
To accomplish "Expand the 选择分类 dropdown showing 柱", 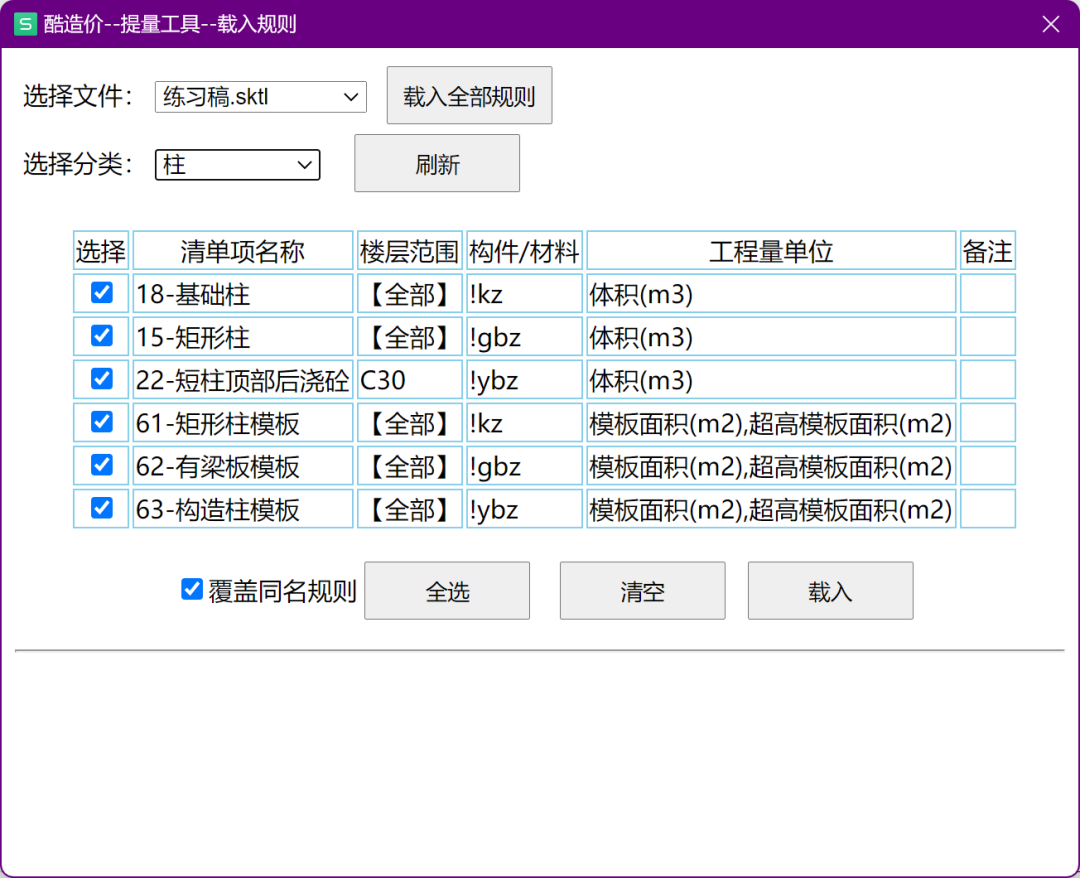I will click(238, 165).
